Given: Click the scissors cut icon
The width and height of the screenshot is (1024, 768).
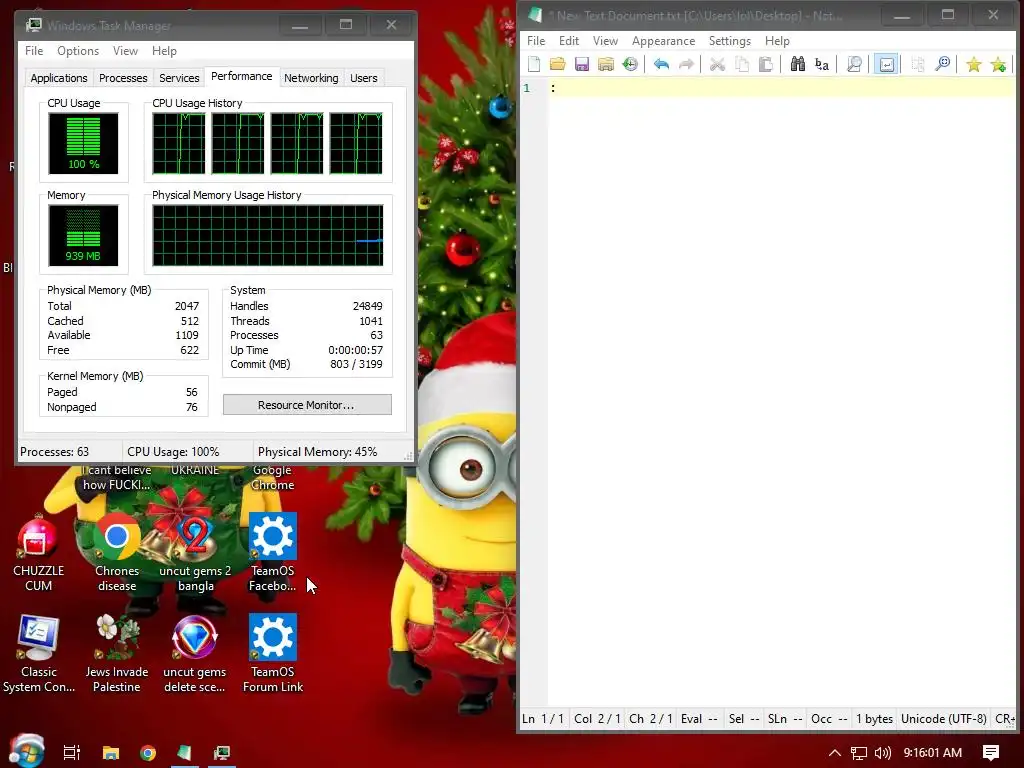Looking at the screenshot, I should (717, 64).
